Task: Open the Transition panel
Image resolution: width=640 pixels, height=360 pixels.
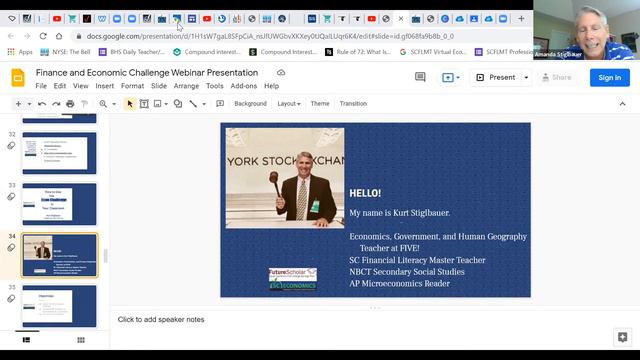Action: pos(353,104)
